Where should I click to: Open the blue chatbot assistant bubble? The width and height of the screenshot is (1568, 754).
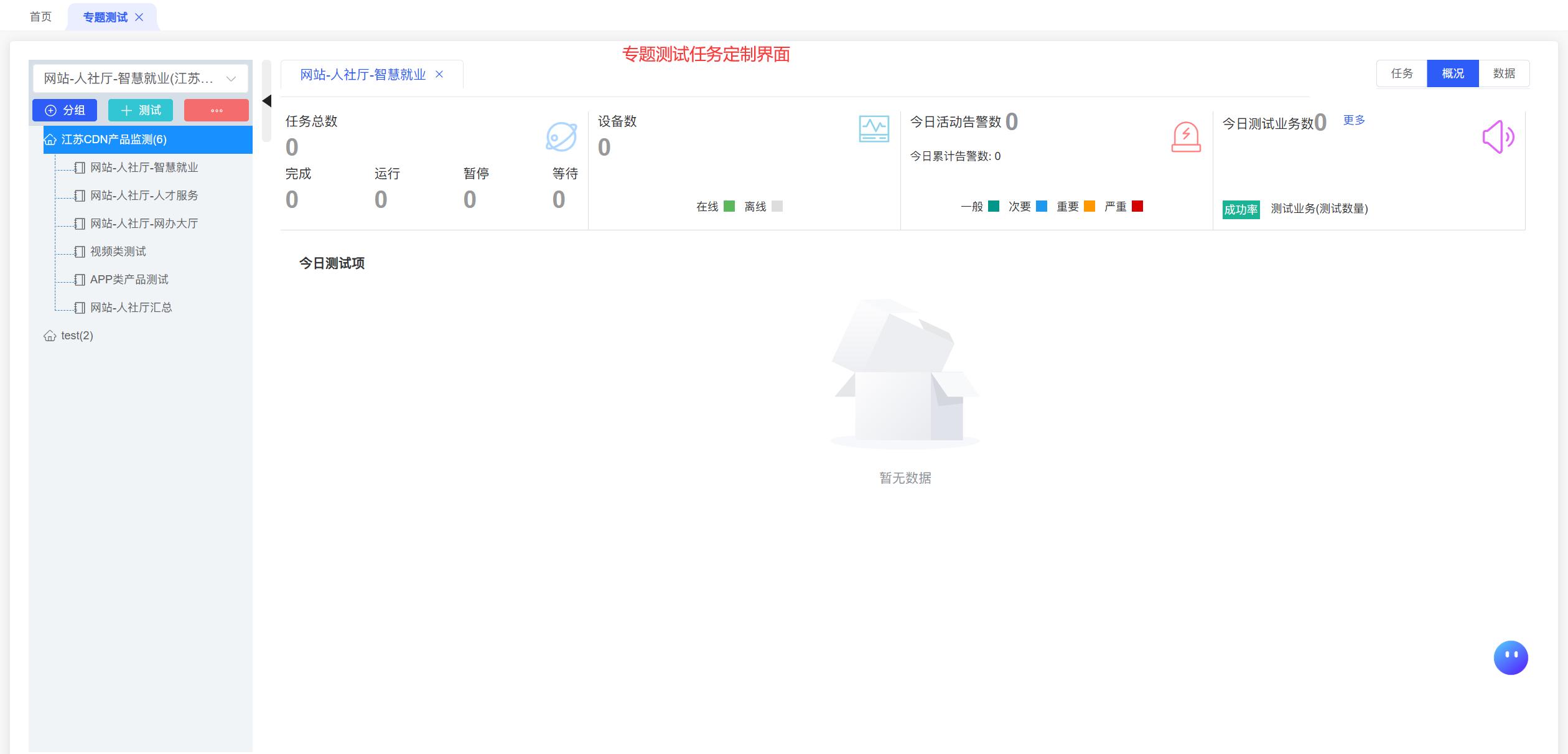coord(1511,657)
